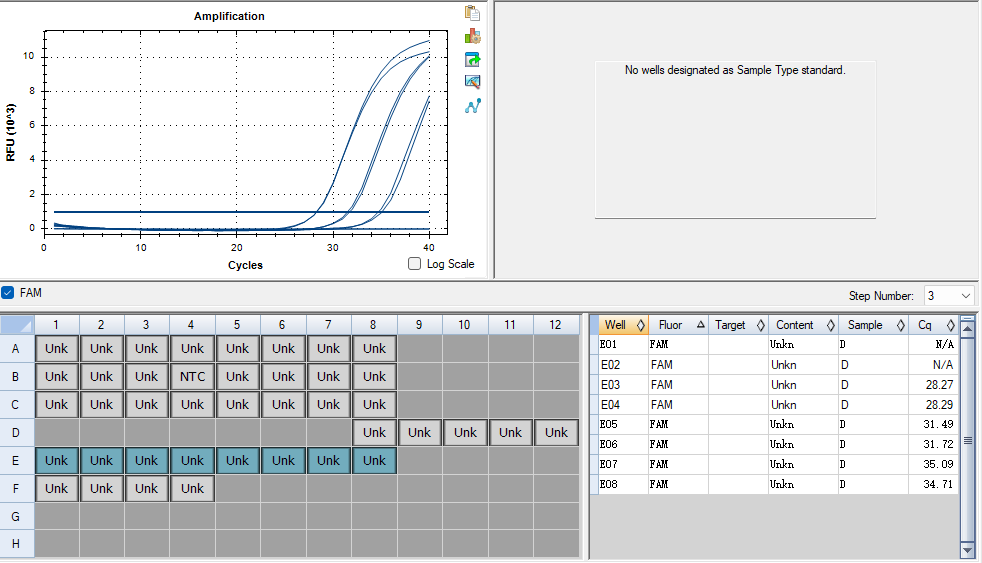Image resolution: width=982 pixels, height=563 pixels.
Task: Click the Cq value 28.29
Action: click(x=939, y=405)
